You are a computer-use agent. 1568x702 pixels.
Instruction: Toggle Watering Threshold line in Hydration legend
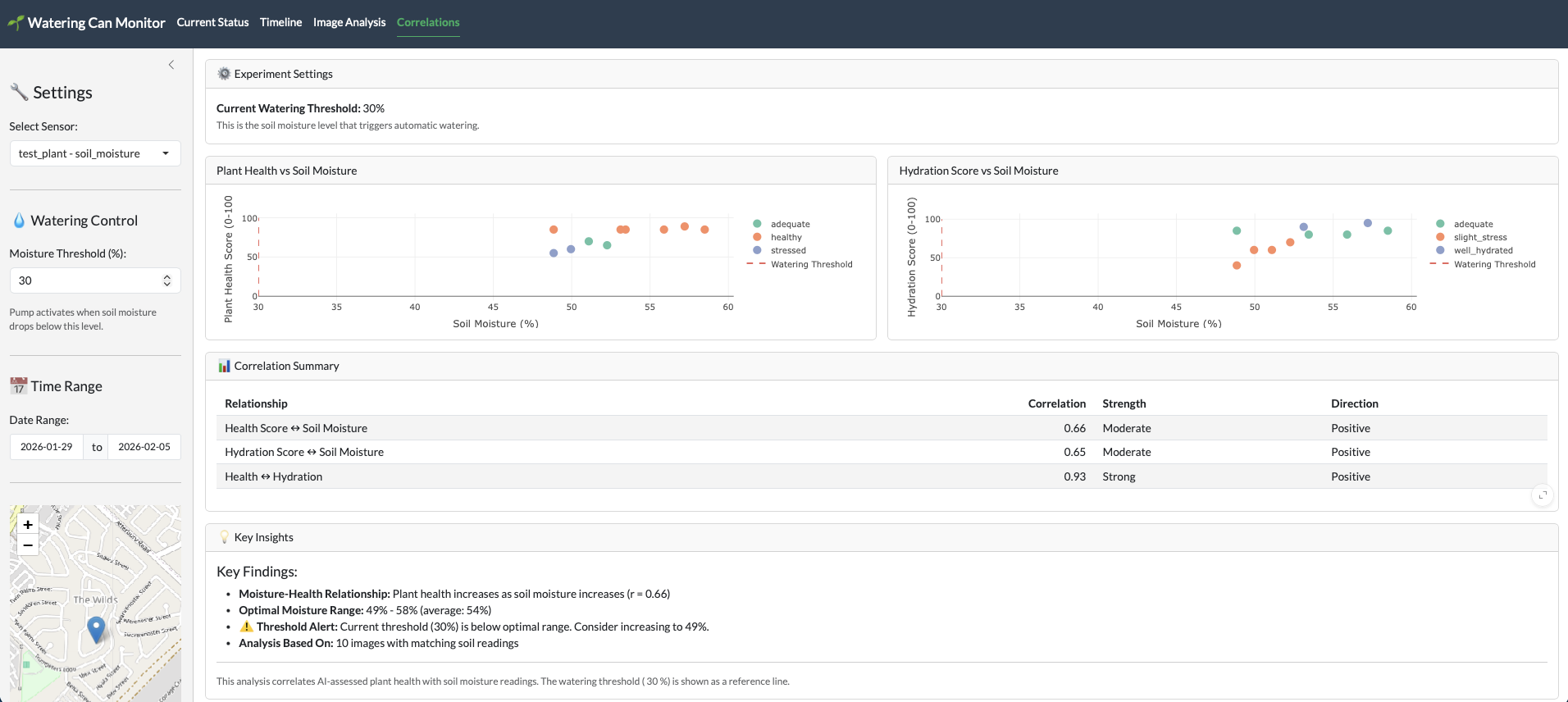coord(1493,264)
